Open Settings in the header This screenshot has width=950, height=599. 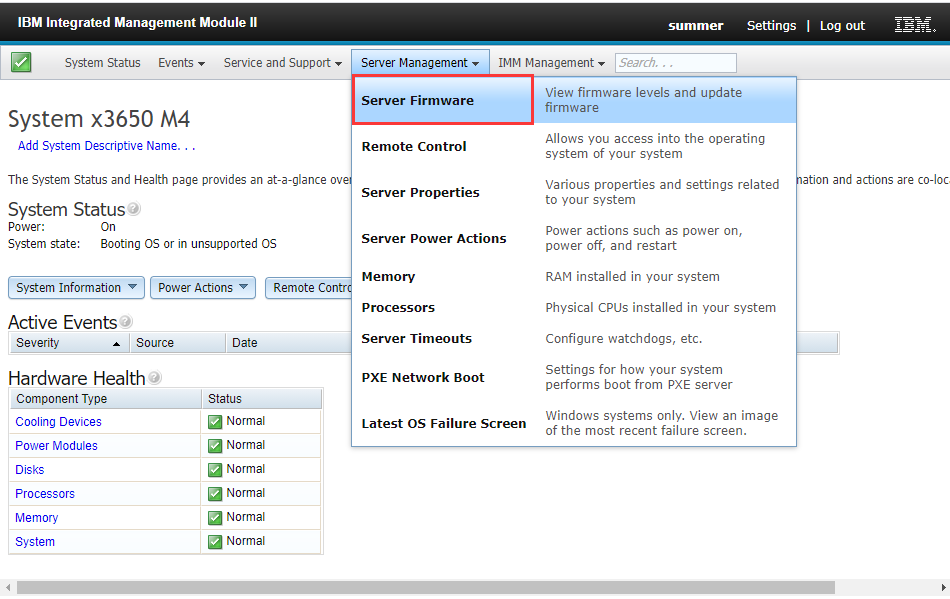771,25
